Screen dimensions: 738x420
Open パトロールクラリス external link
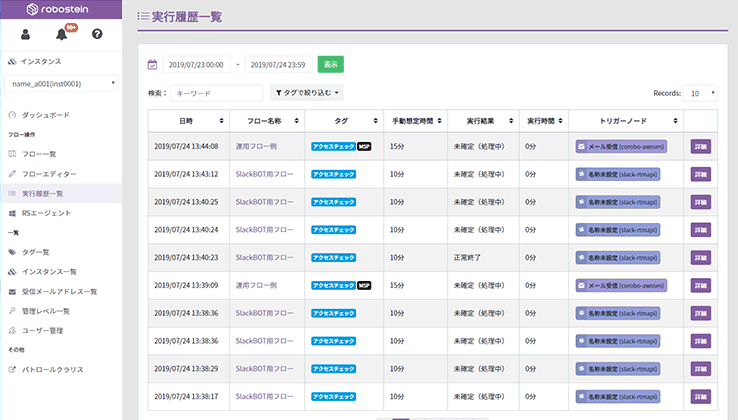(52, 370)
